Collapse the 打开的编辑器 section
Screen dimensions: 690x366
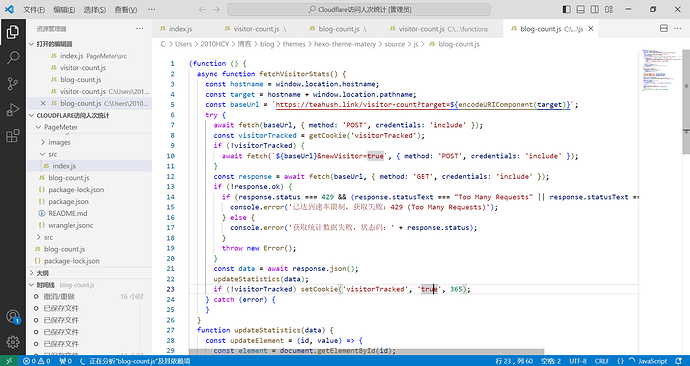click(x=32, y=44)
